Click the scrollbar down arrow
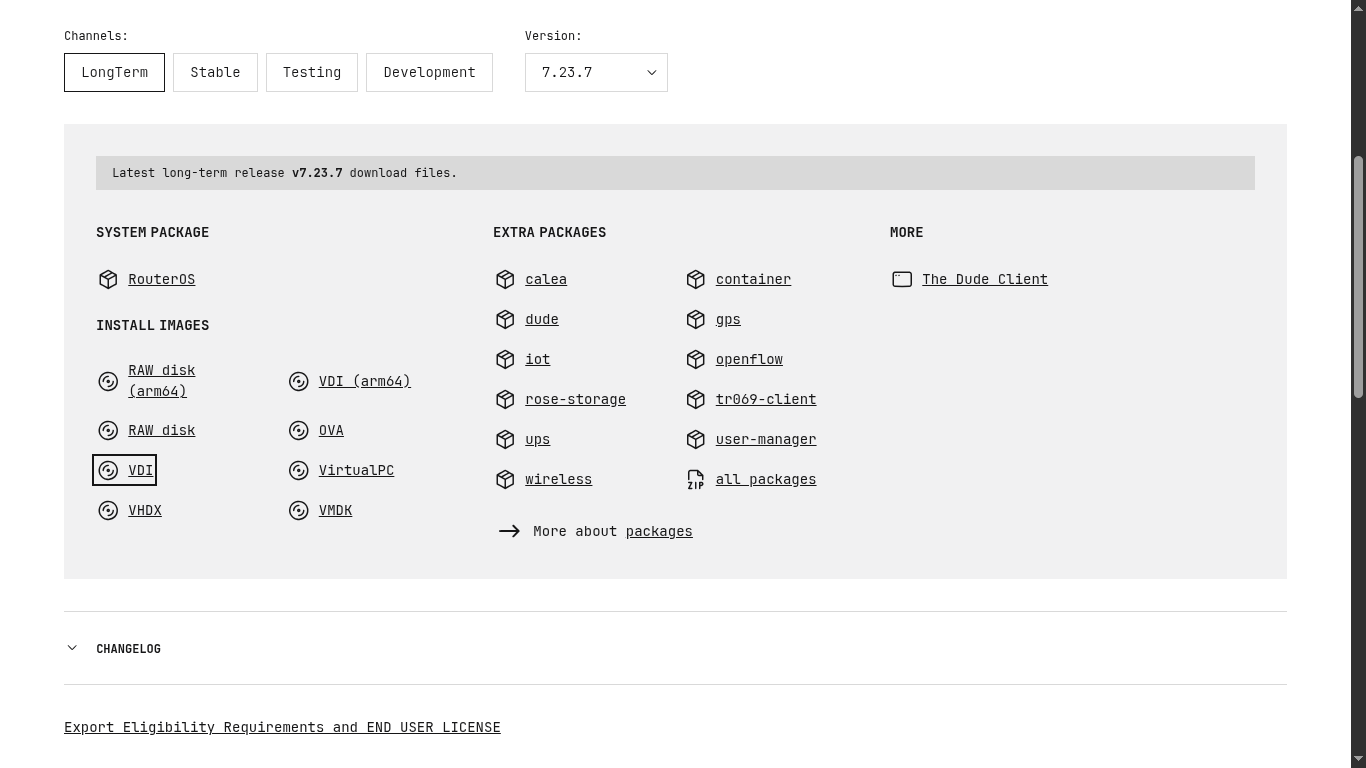 [1358, 759]
